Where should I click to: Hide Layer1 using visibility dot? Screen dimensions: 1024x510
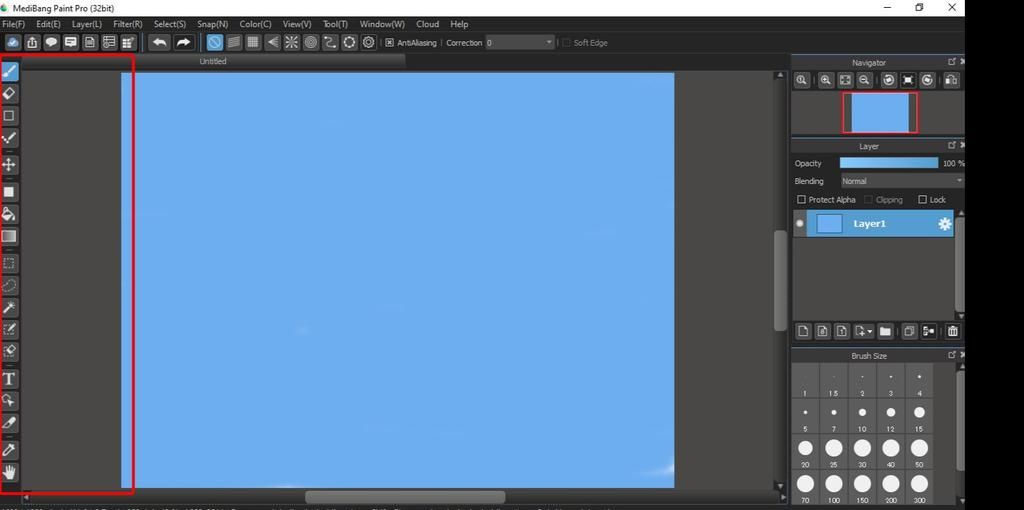click(800, 223)
